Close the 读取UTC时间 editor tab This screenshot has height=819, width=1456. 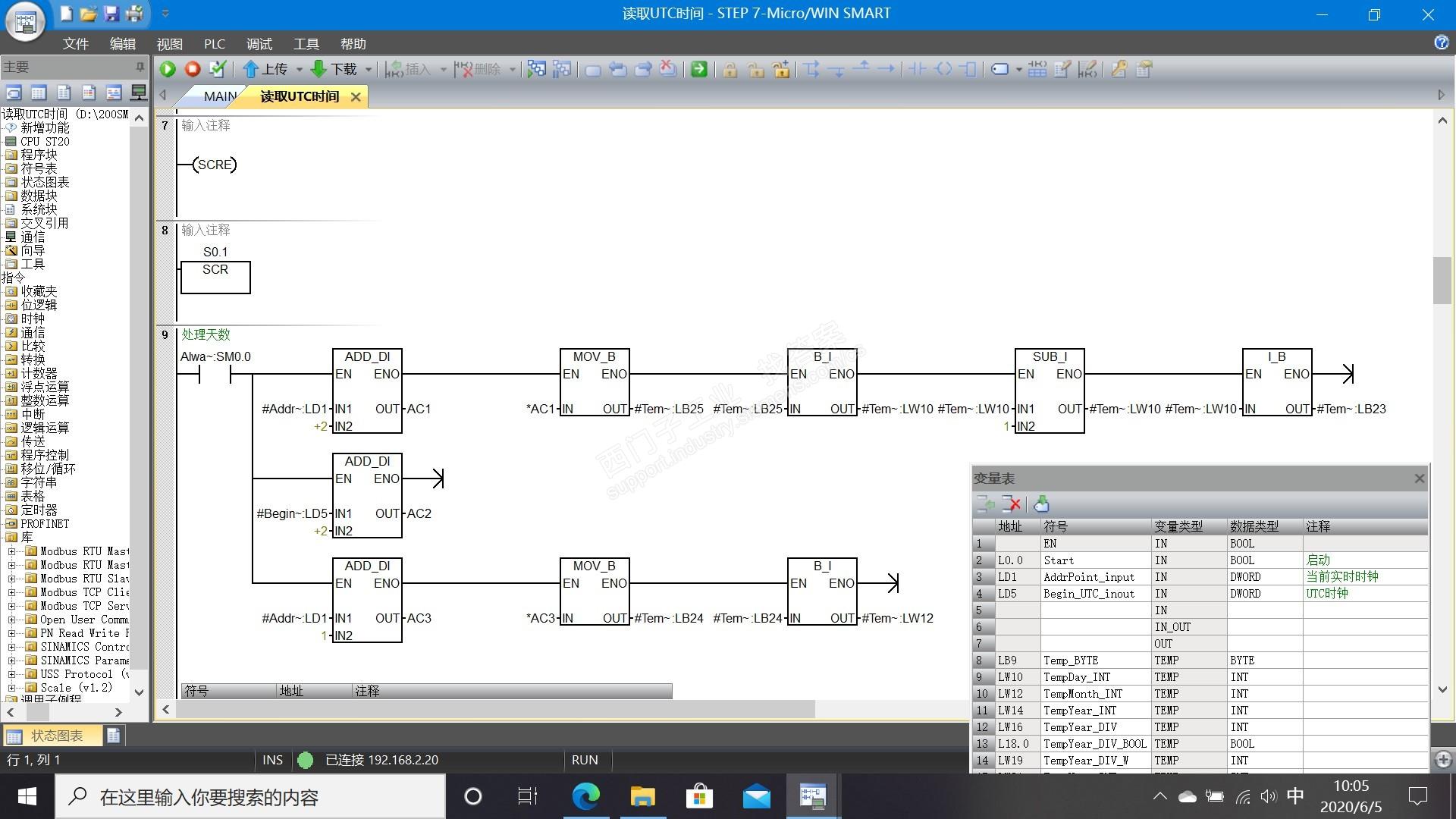[x=356, y=96]
